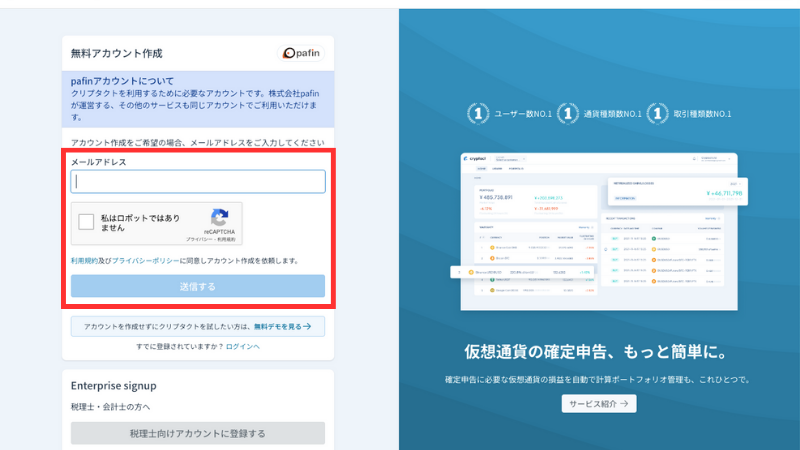800x450 pixels.
Task: Click the user count No.1 laurel badge
Action: coord(479,113)
